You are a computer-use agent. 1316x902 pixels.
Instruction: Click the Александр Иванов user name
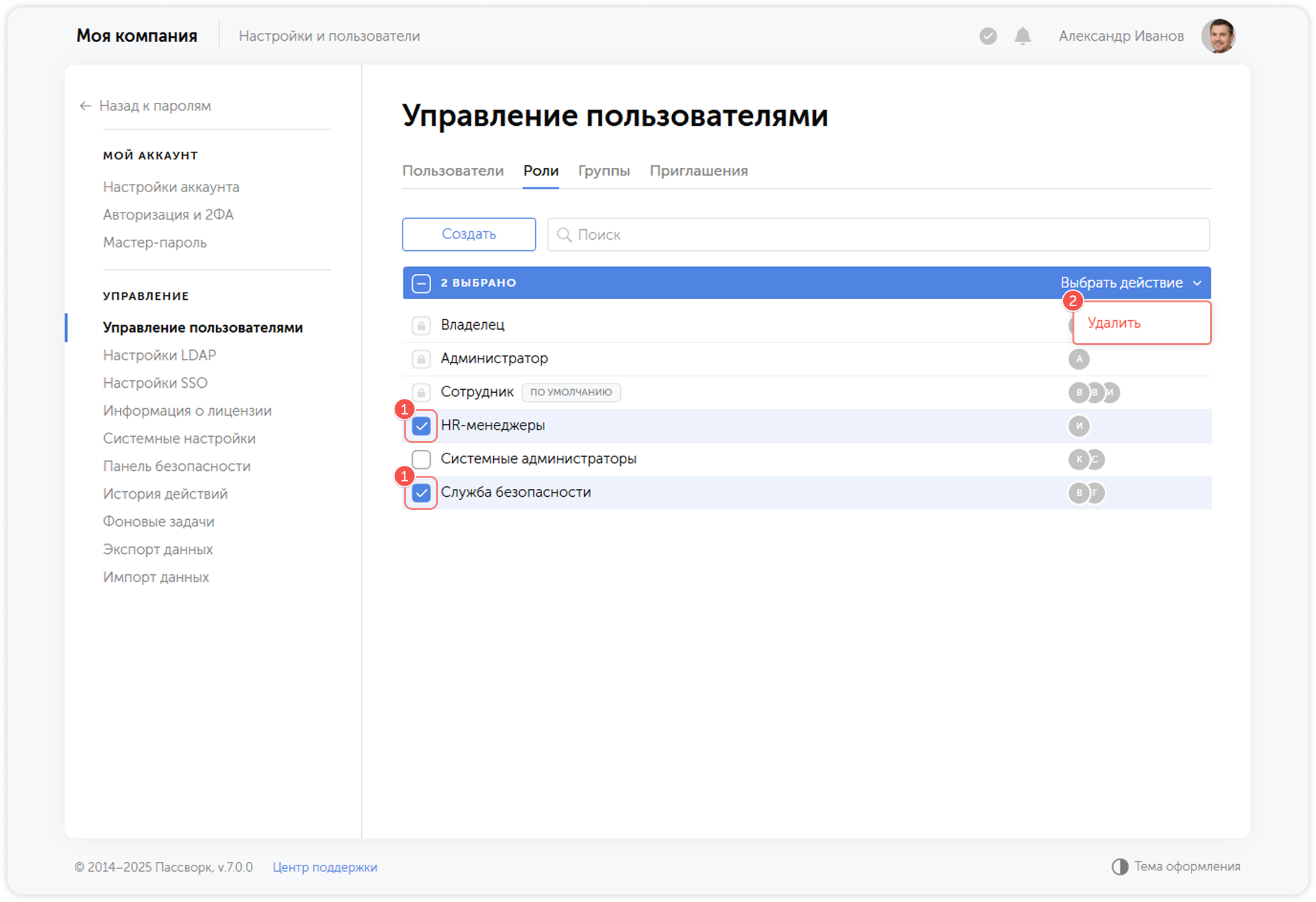coord(1121,36)
